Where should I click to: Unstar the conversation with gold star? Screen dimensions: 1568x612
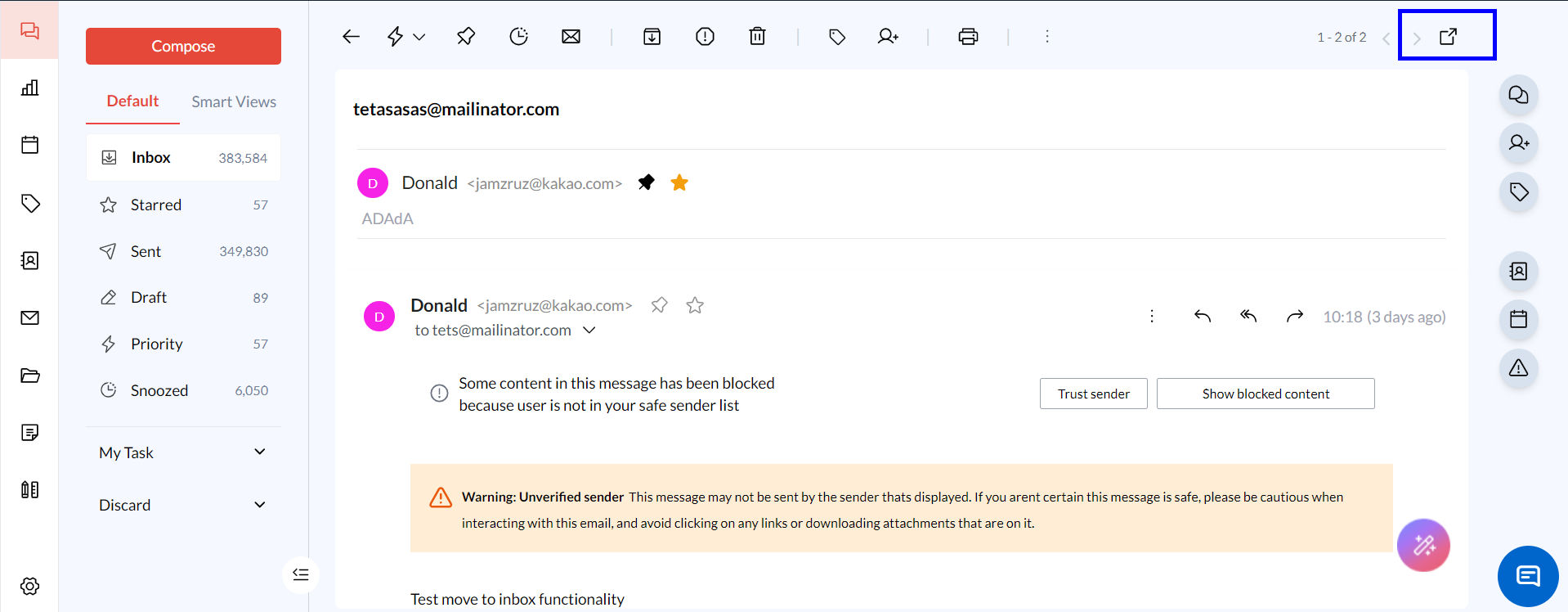point(679,182)
